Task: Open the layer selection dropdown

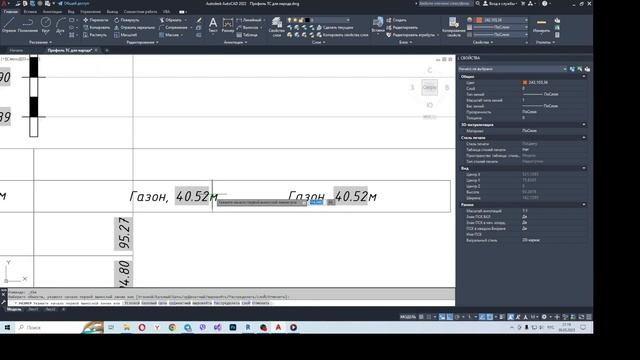Action: pos(320,20)
